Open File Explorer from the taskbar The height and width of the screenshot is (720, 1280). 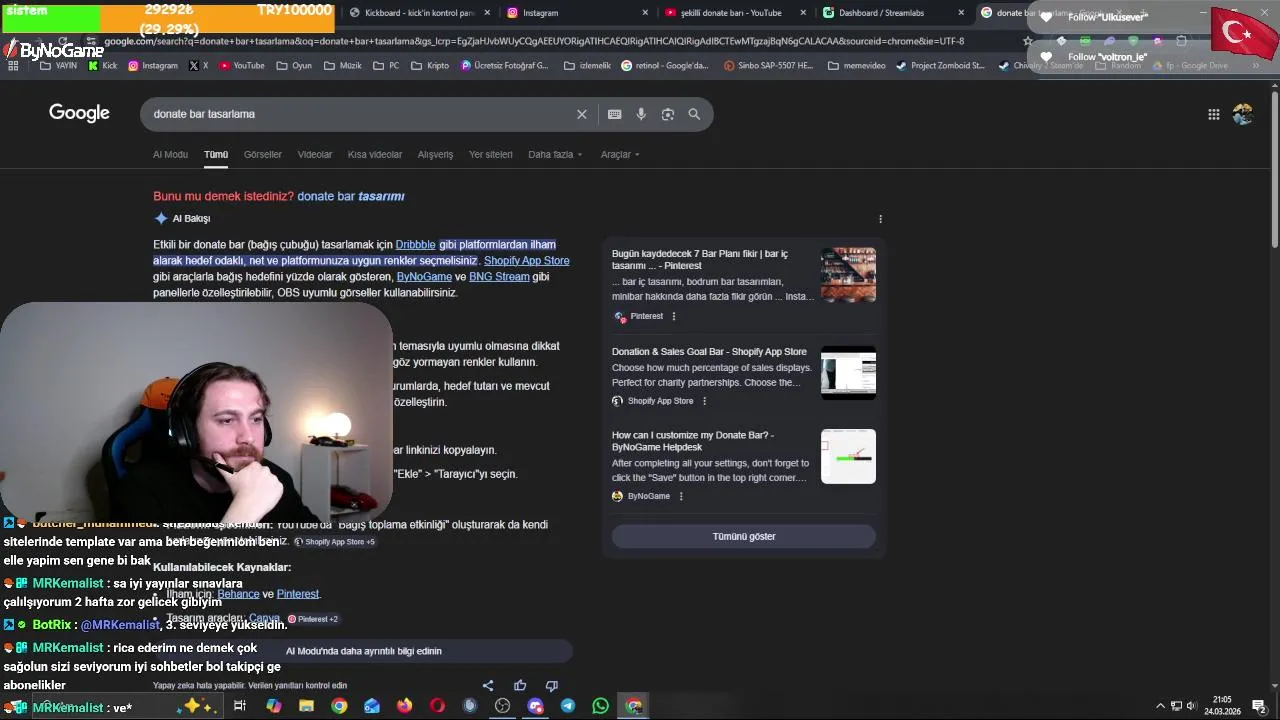pyautogui.click(x=306, y=705)
